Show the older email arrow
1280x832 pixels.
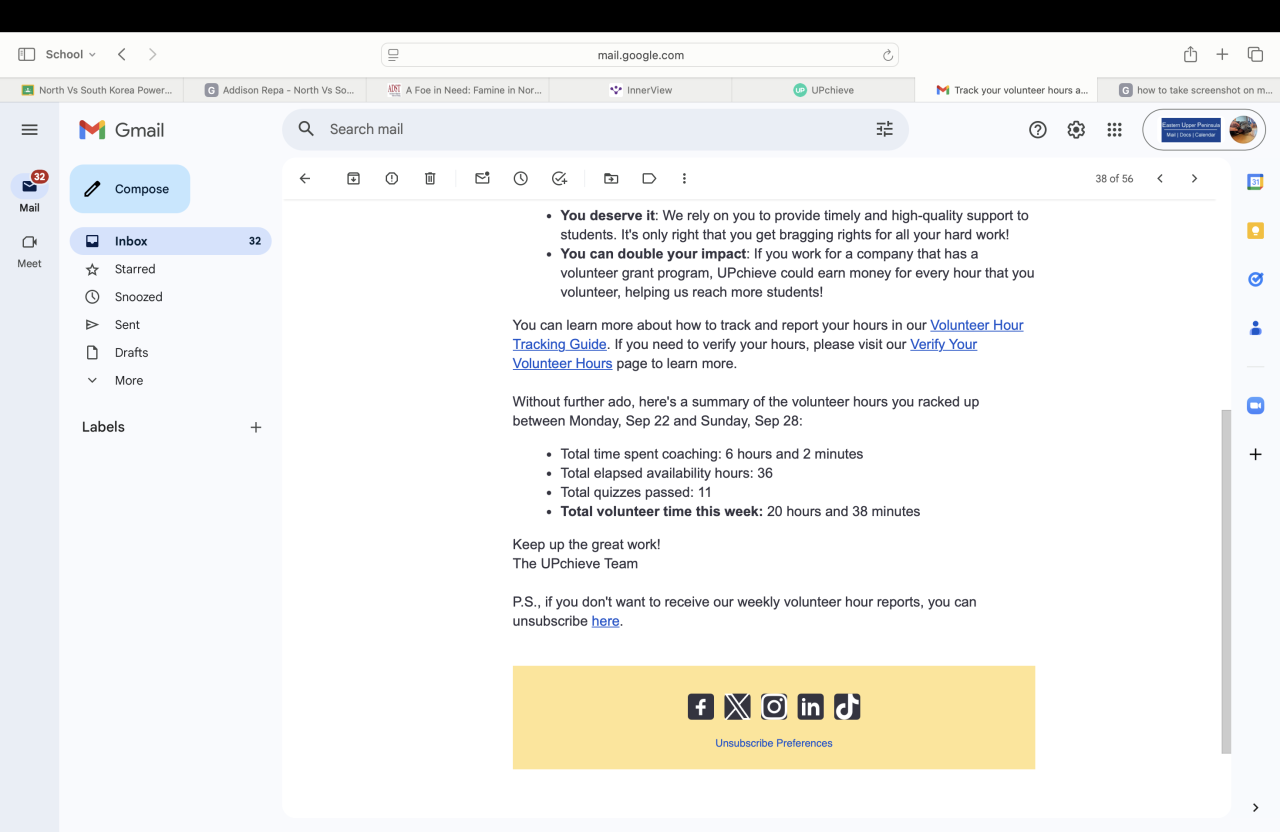(1194, 179)
